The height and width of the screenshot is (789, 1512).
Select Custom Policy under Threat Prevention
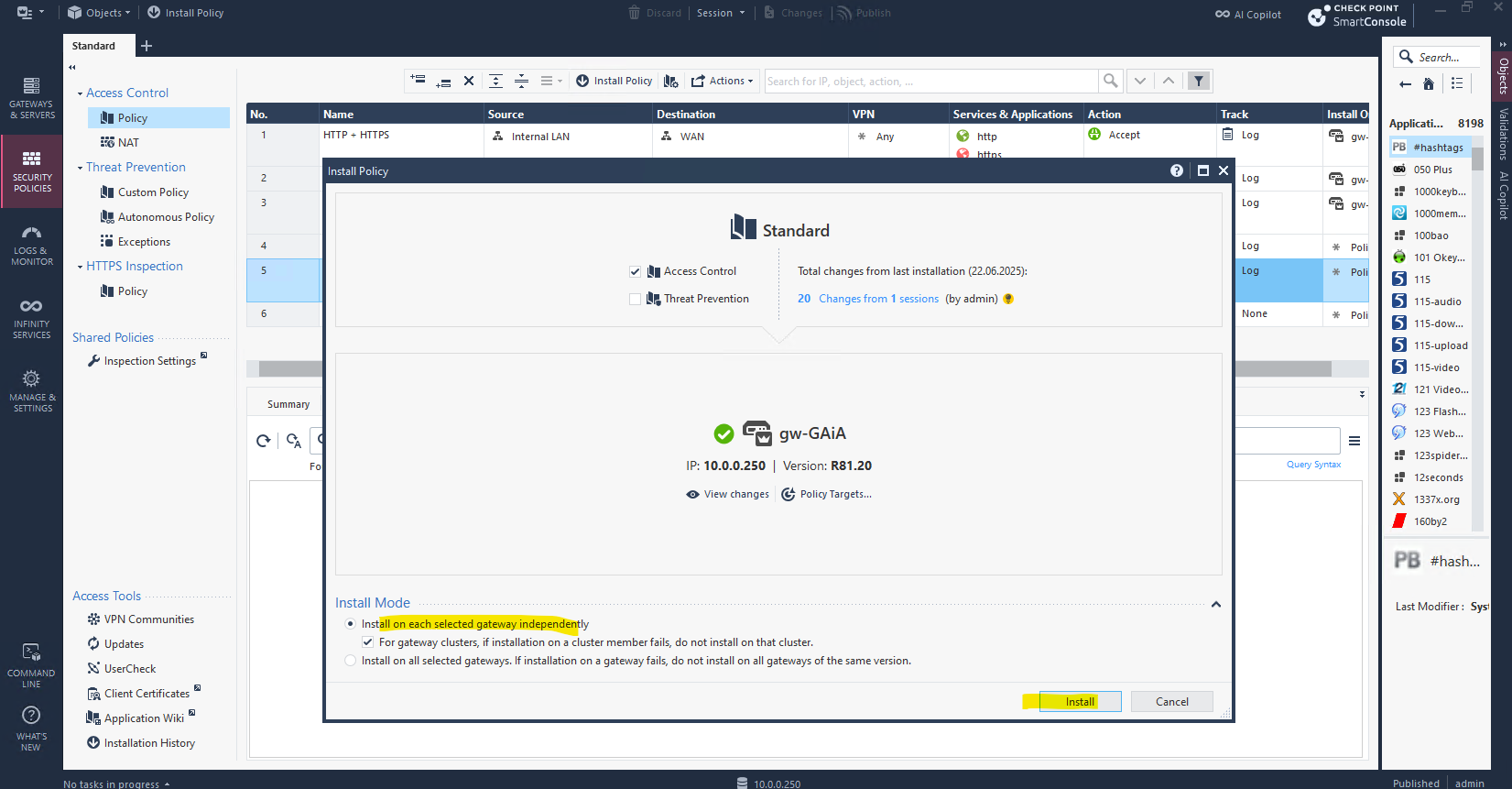(x=145, y=192)
